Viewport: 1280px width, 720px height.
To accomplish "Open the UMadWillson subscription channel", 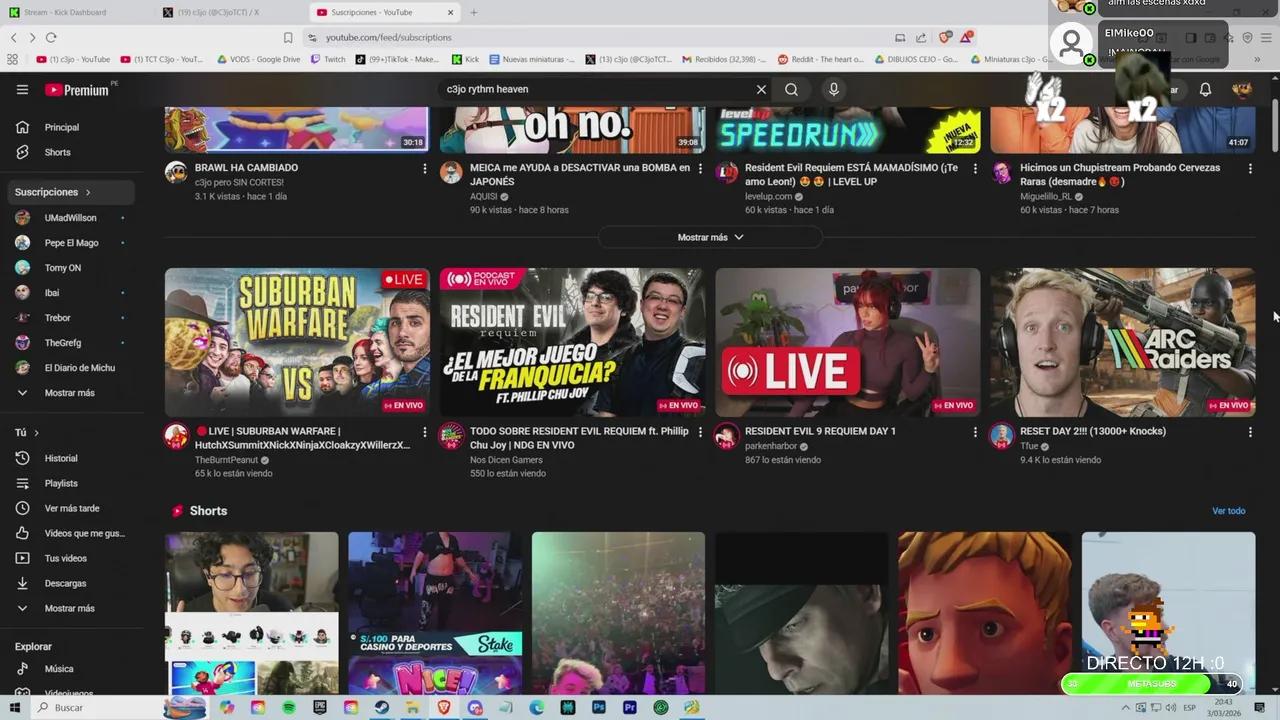I will [69, 218].
